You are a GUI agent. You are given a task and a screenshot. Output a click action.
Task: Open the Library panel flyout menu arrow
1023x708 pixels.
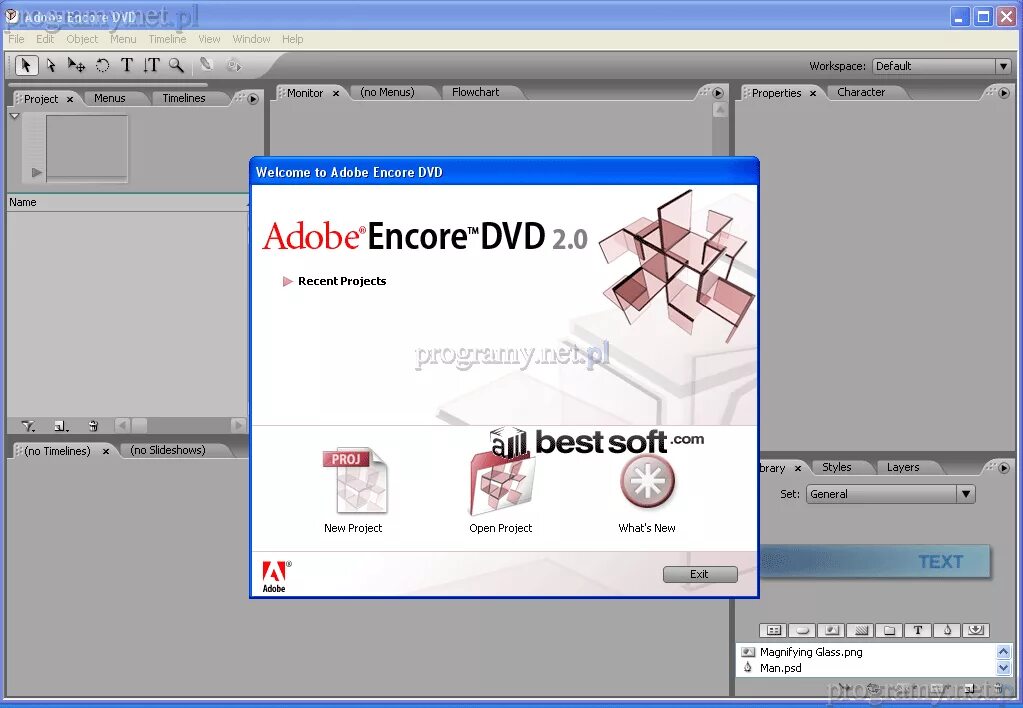coord(1004,467)
